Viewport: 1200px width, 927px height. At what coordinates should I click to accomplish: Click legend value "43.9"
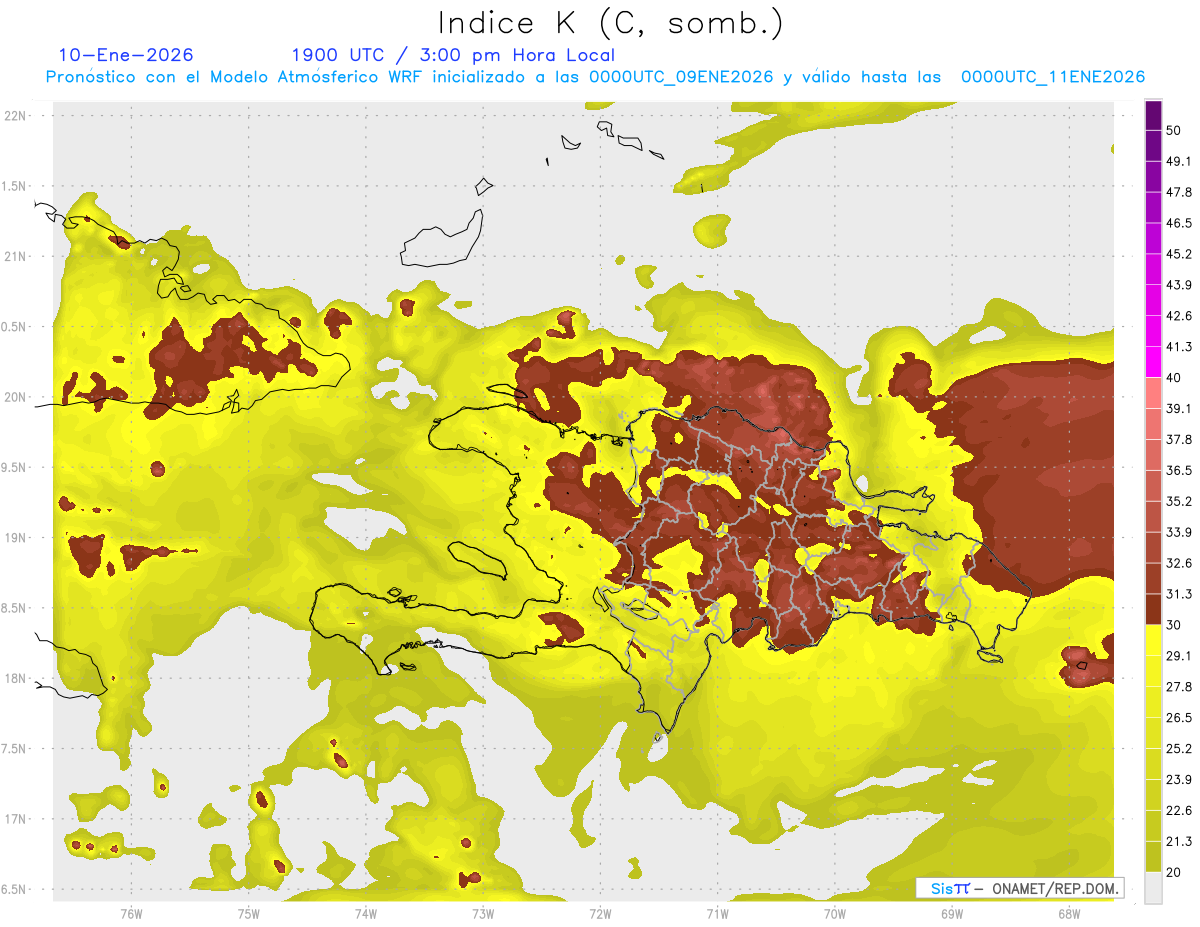coord(1179,285)
